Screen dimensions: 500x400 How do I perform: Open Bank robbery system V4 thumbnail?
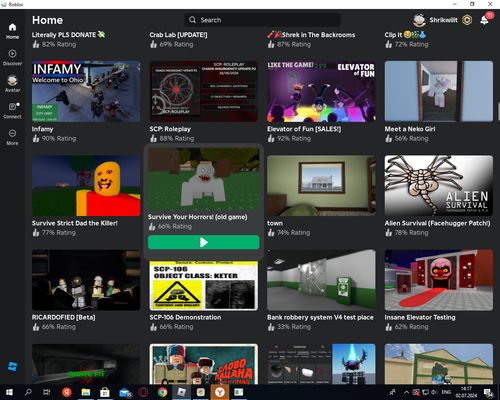tap(321, 280)
